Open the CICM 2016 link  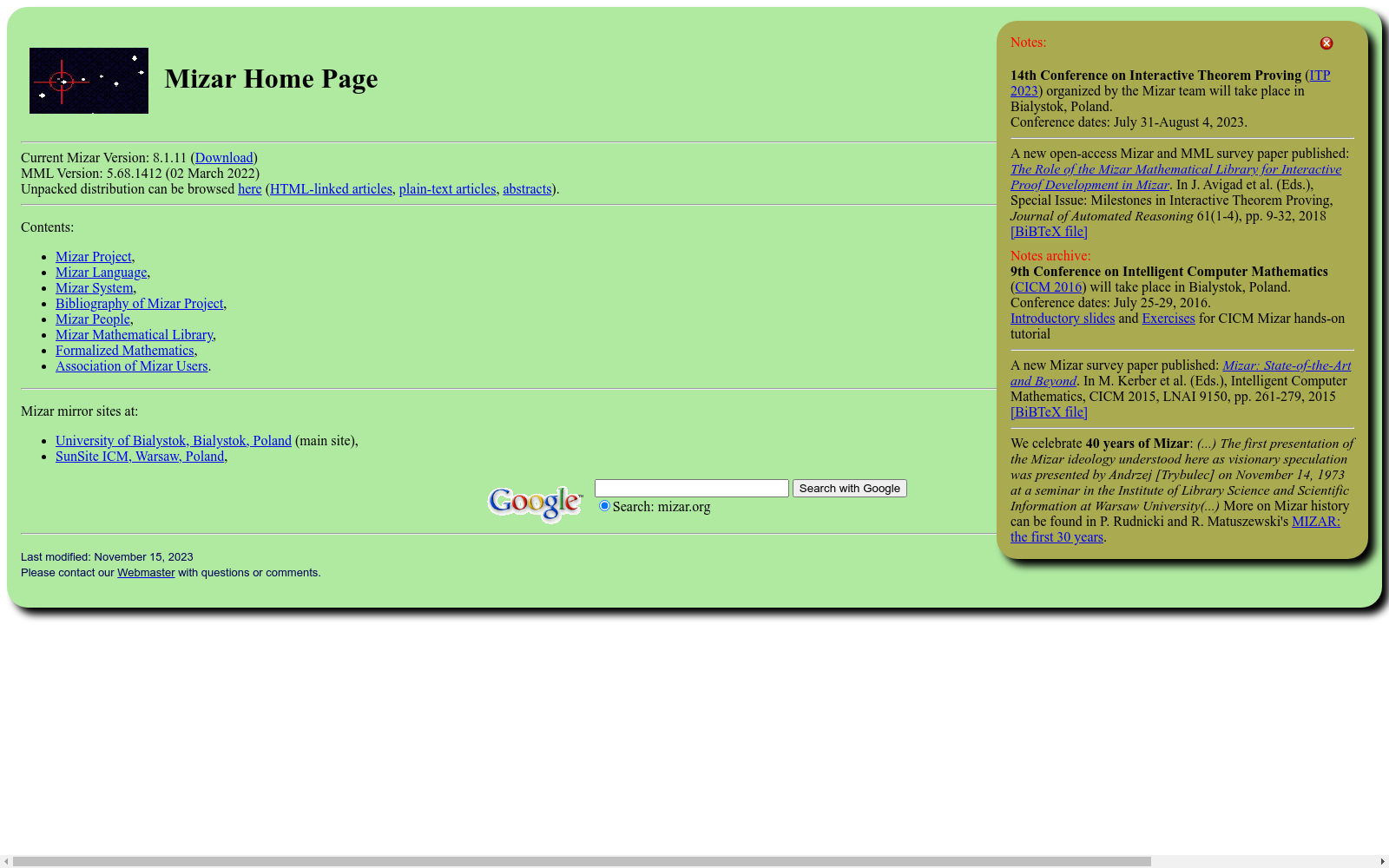coord(1049,287)
